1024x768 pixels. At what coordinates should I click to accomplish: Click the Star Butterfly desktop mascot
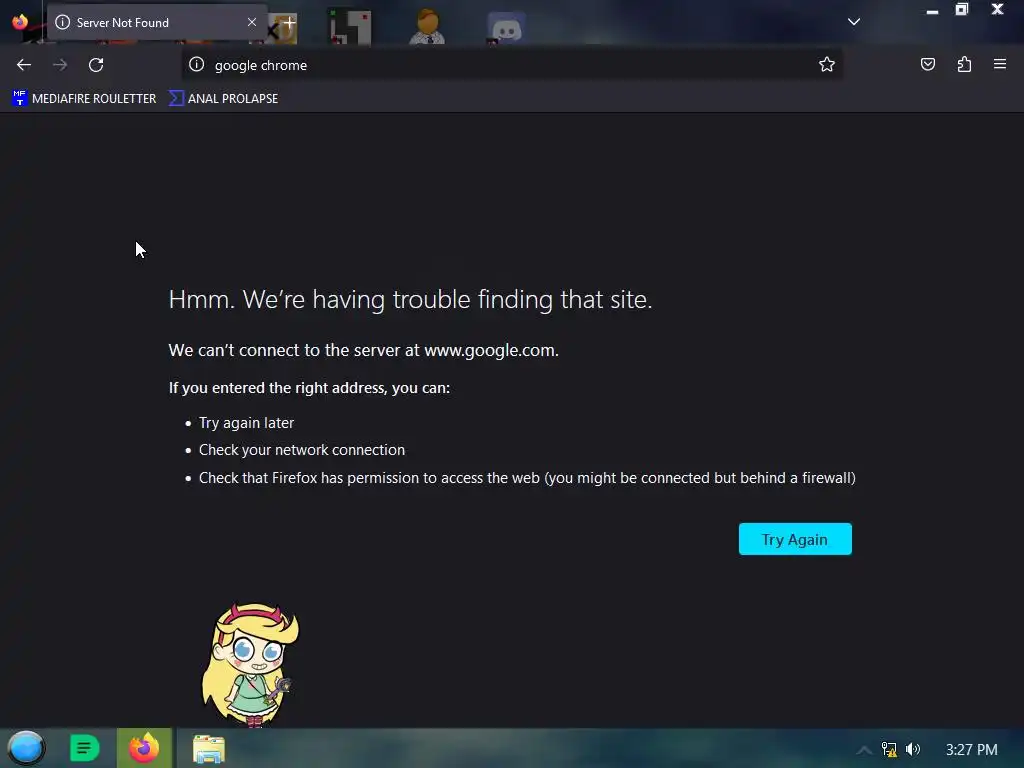[251, 664]
